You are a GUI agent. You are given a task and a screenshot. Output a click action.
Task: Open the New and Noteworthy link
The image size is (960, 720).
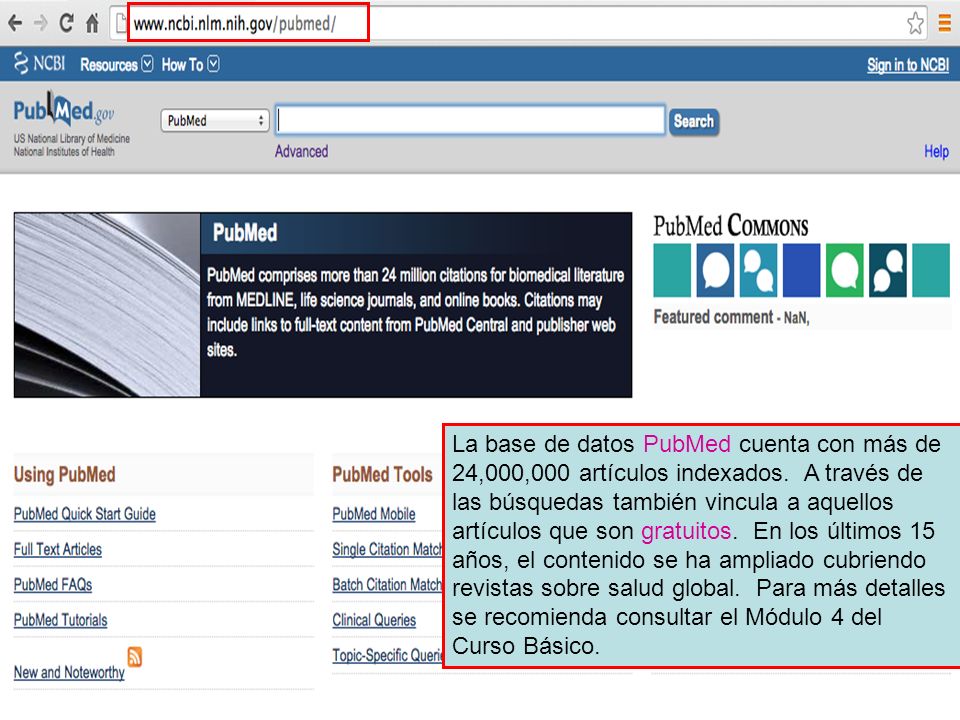tap(69, 672)
